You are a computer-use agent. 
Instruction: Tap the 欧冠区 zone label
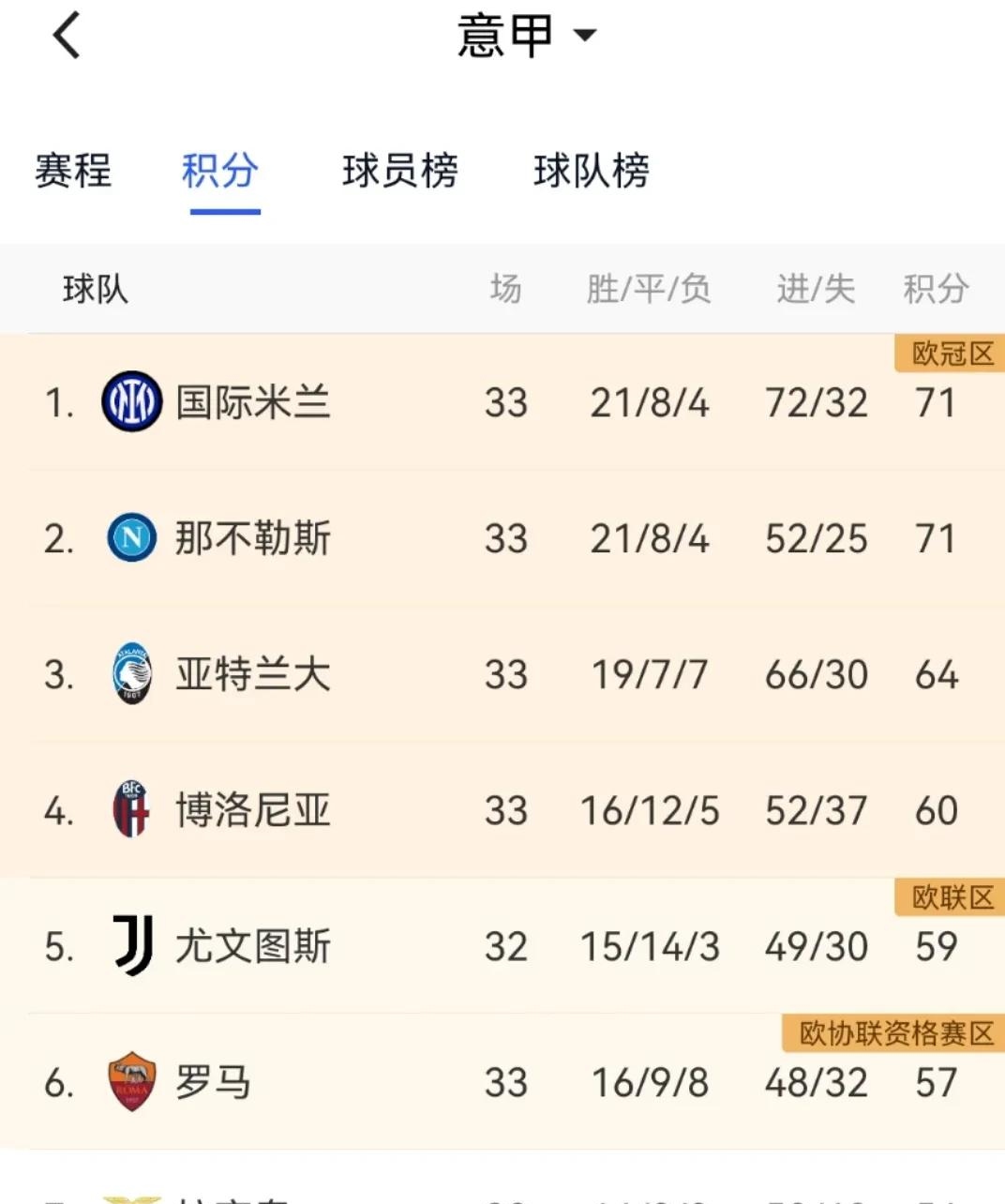[948, 354]
